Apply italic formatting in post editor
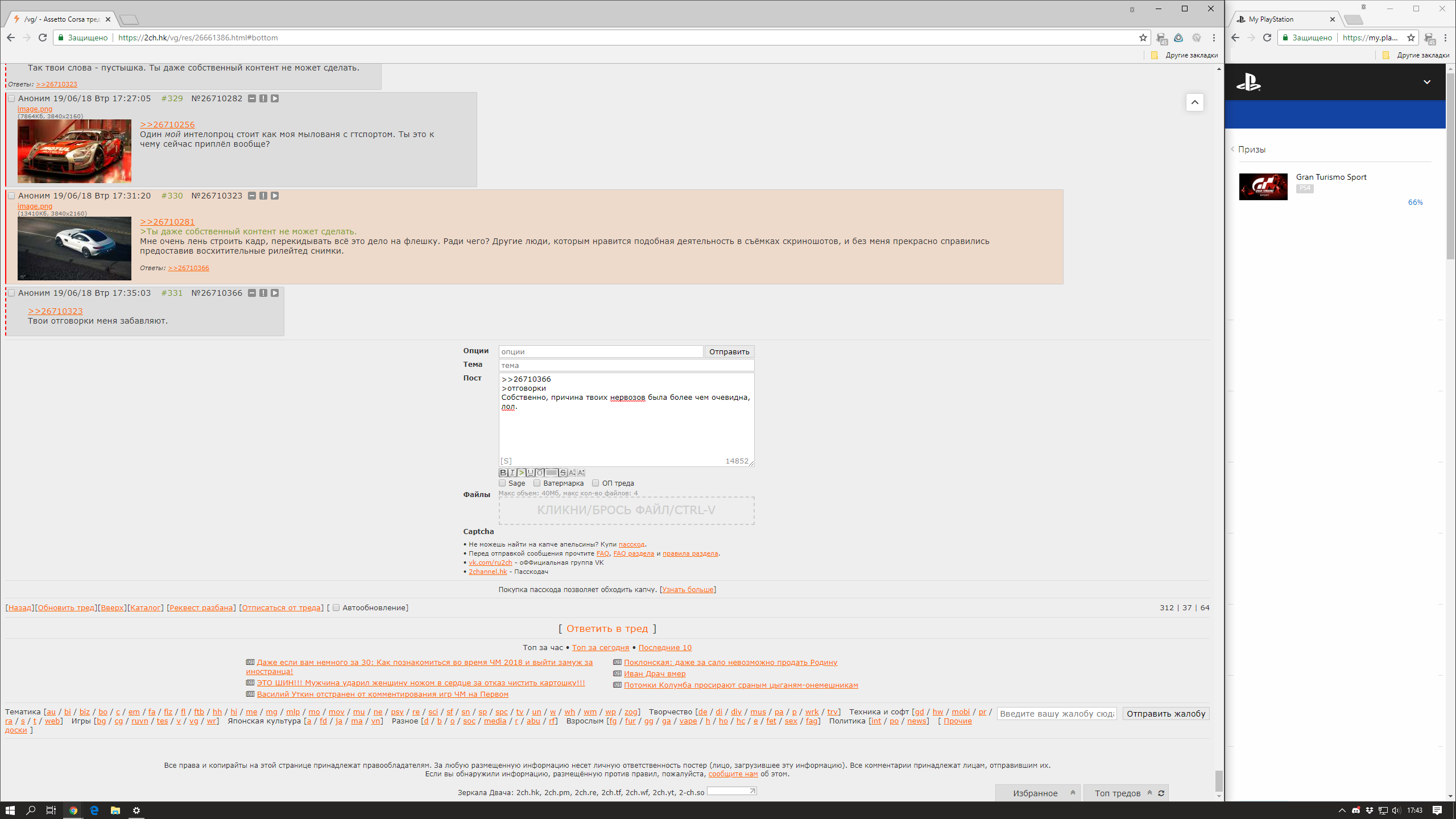This screenshot has height=819, width=1456. (x=512, y=473)
